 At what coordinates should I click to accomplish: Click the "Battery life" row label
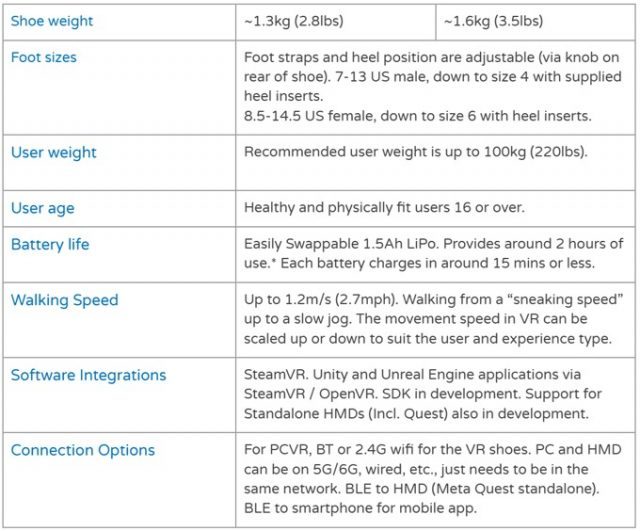click(50, 244)
